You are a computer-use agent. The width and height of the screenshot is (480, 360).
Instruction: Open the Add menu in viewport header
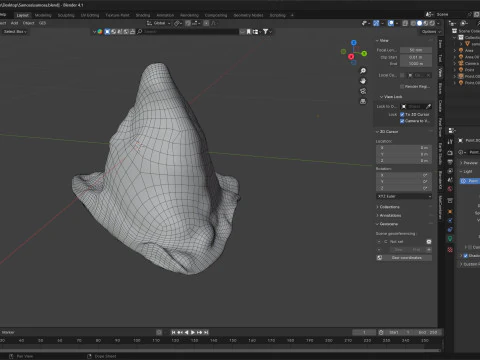(x=14, y=23)
